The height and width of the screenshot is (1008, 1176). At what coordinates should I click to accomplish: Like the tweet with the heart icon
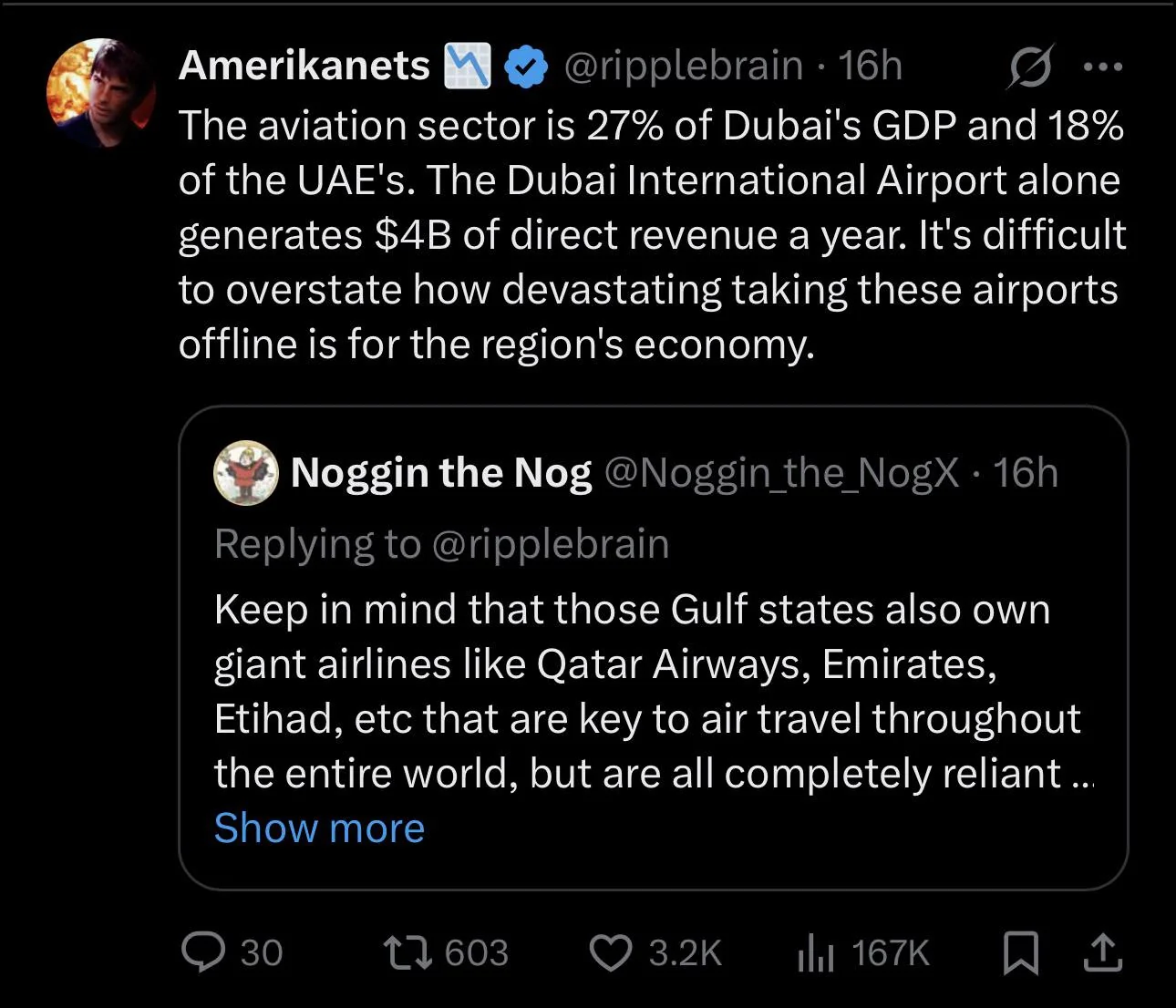[x=610, y=952]
